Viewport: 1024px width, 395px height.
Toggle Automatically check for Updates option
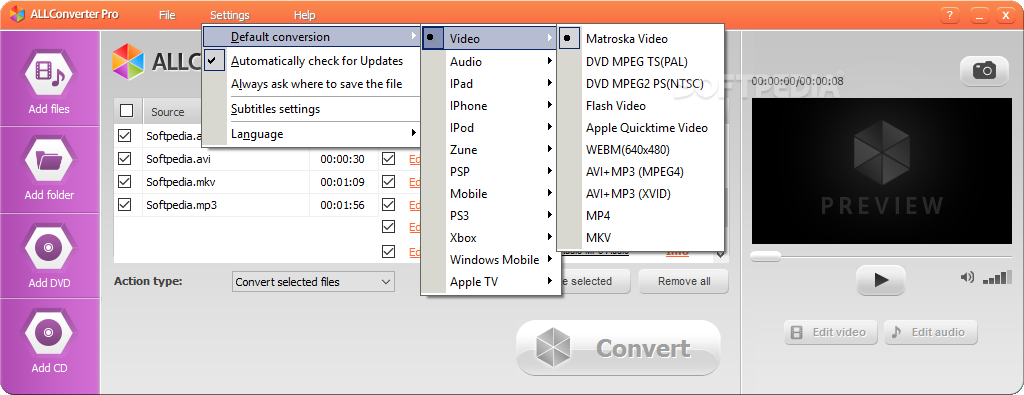[x=311, y=61]
